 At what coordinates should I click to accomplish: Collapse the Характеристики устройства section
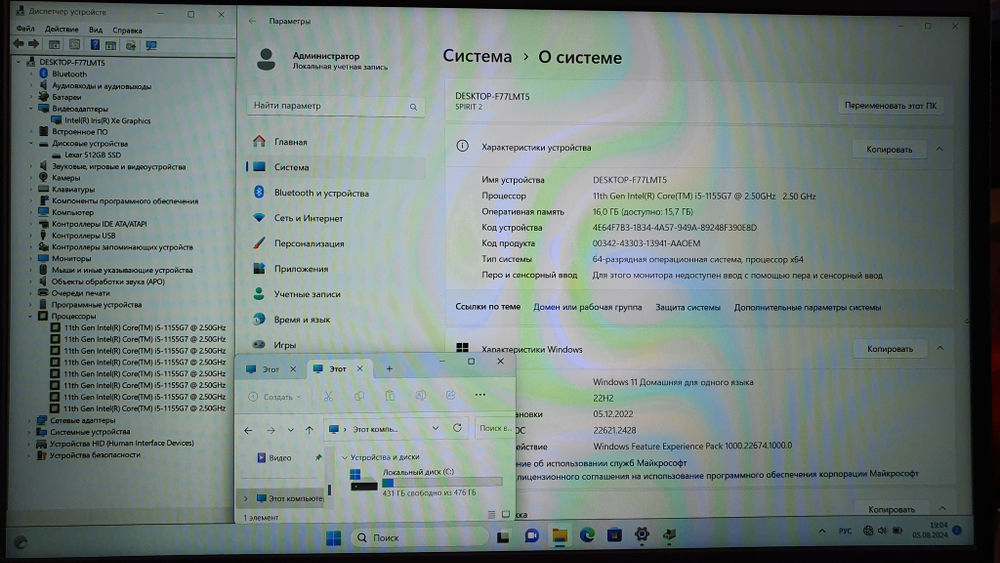939,149
